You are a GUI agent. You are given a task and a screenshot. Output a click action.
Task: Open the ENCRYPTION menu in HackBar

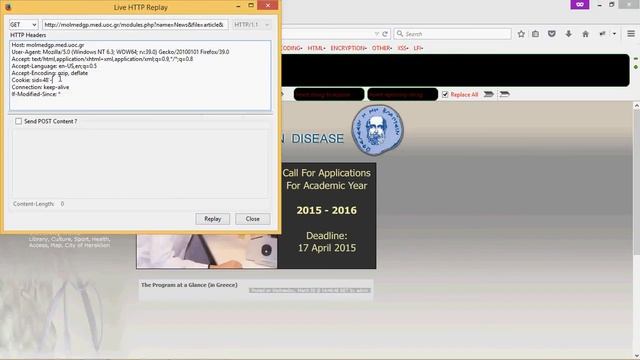[x=348, y=48]
